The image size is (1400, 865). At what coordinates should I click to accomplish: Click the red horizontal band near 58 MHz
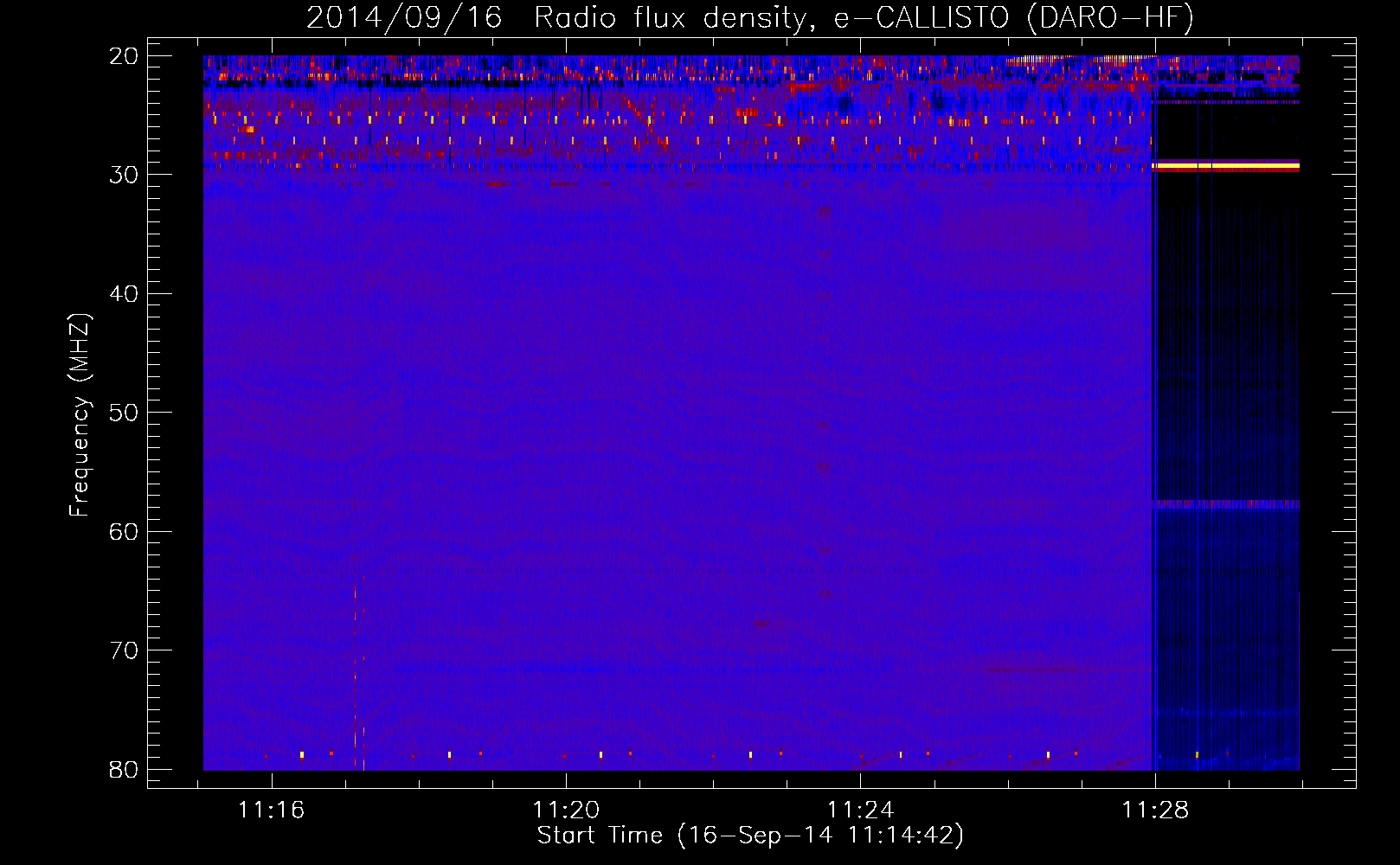click(1226, 503)
